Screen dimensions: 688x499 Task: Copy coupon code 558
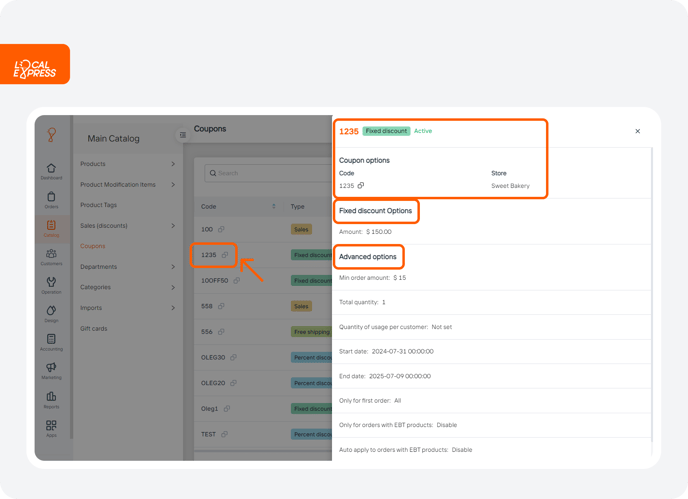(x=221, y=306)
